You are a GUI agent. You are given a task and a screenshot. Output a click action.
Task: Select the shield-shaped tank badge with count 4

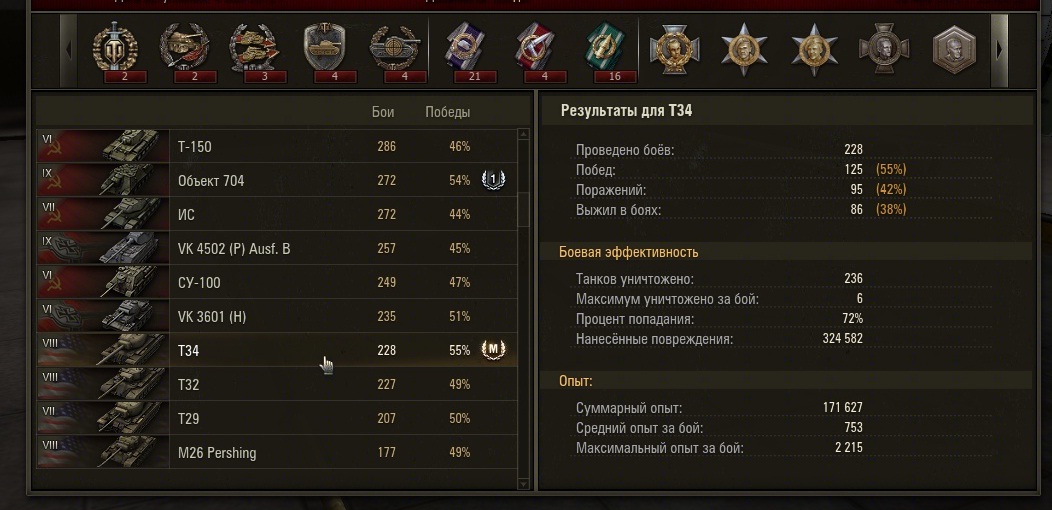[324, 47]
